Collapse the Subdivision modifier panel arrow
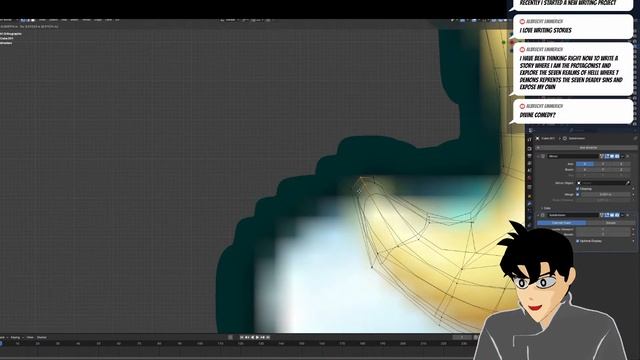Screen dimensions: 640x360 pyautogui.click(x=538, y=215)
